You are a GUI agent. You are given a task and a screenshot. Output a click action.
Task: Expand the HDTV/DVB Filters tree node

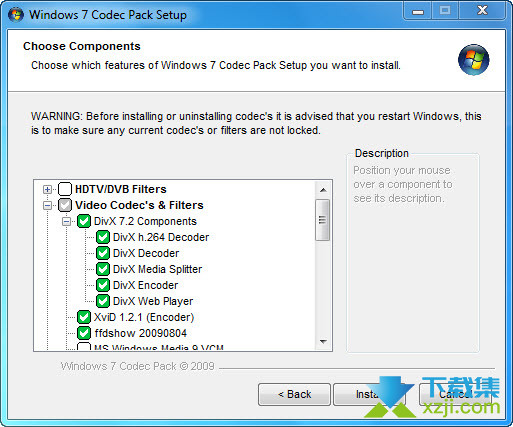point(47,189)
